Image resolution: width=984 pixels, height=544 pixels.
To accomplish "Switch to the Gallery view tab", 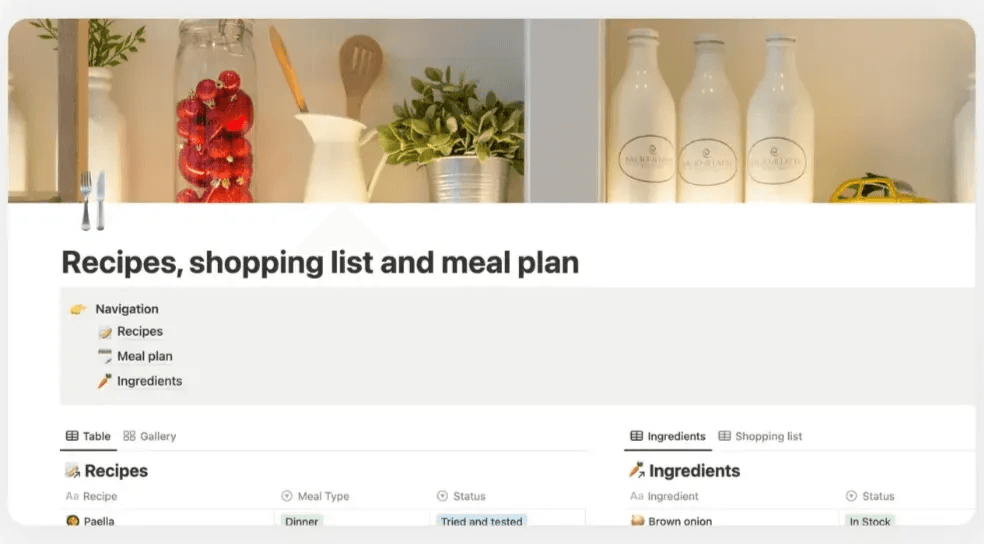I will pos(150,436).
